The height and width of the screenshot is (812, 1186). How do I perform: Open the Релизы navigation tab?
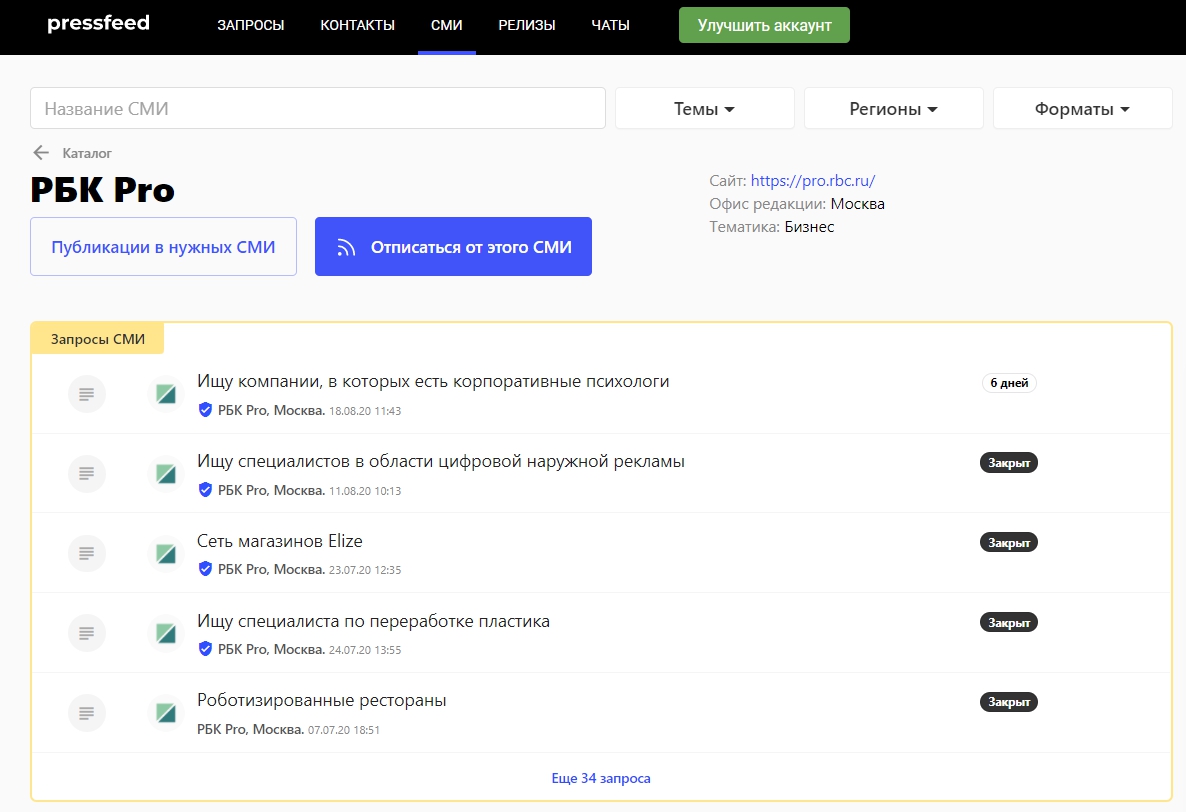click(x=526, y=25)
